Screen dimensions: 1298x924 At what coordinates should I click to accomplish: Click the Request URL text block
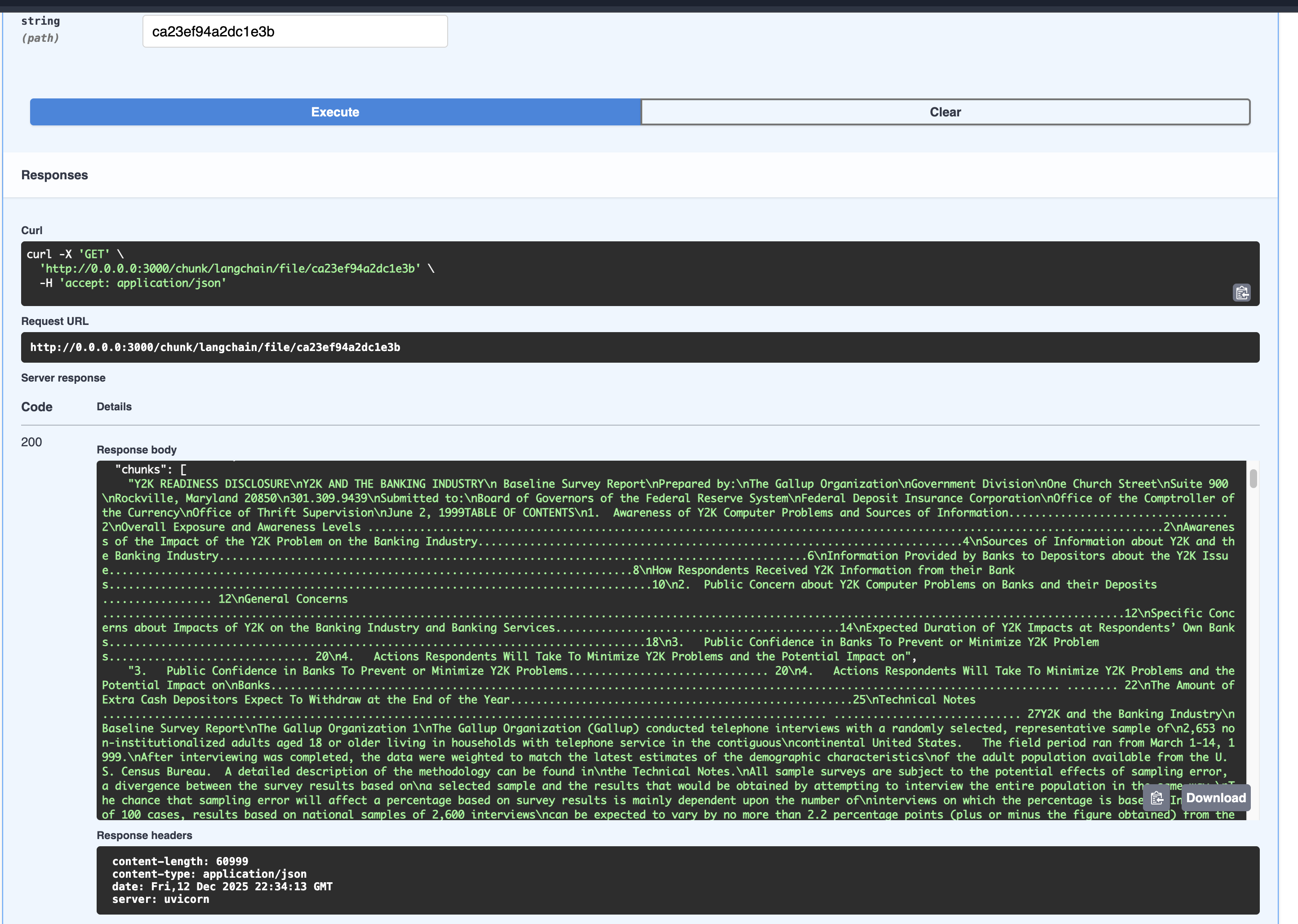(x=215, y=347)
